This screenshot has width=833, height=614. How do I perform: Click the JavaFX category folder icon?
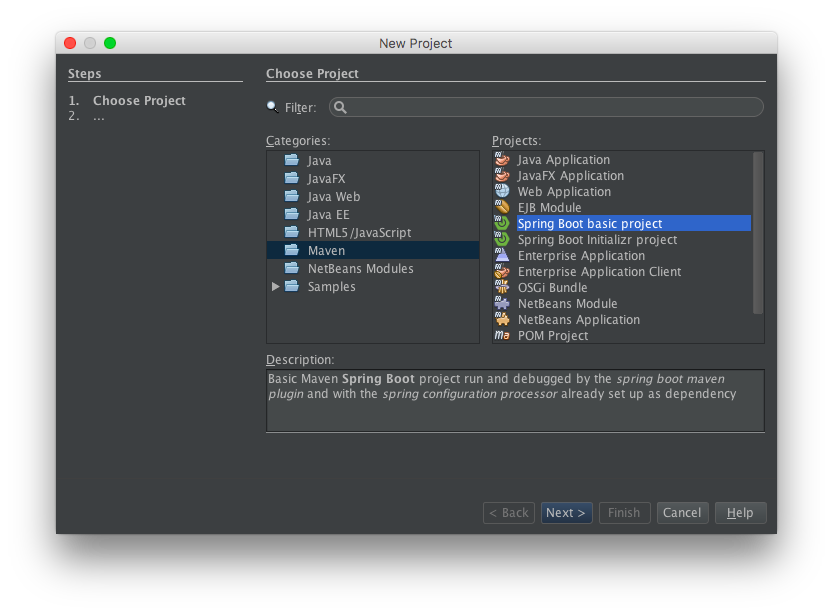pos(292,178)
